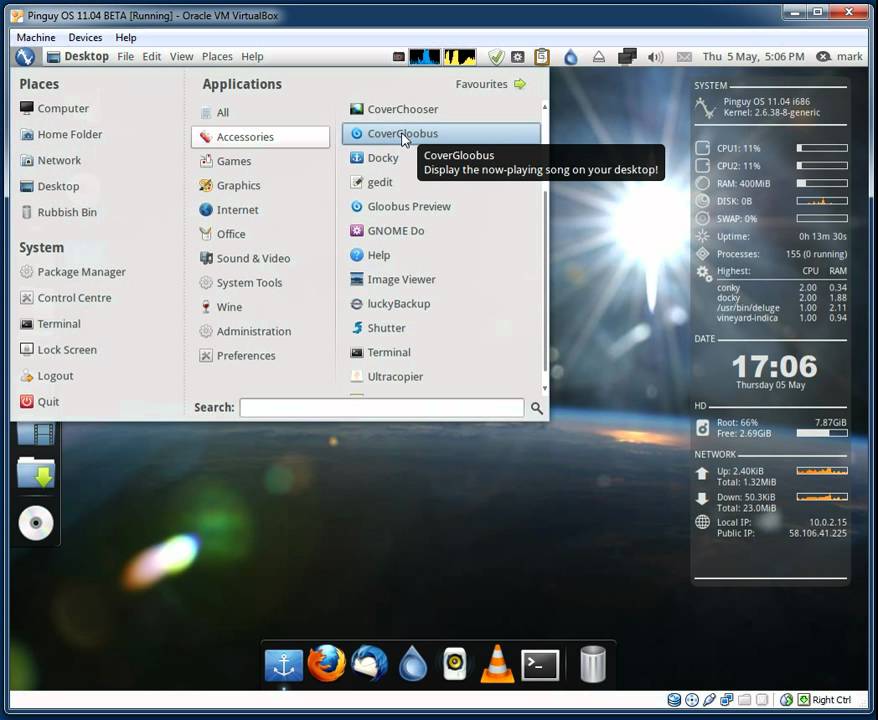Viewport: 878px width, 720px height.
Task: Launch Shutter screenshot tool
Action: pyautogui.click(x=441, y=328)
